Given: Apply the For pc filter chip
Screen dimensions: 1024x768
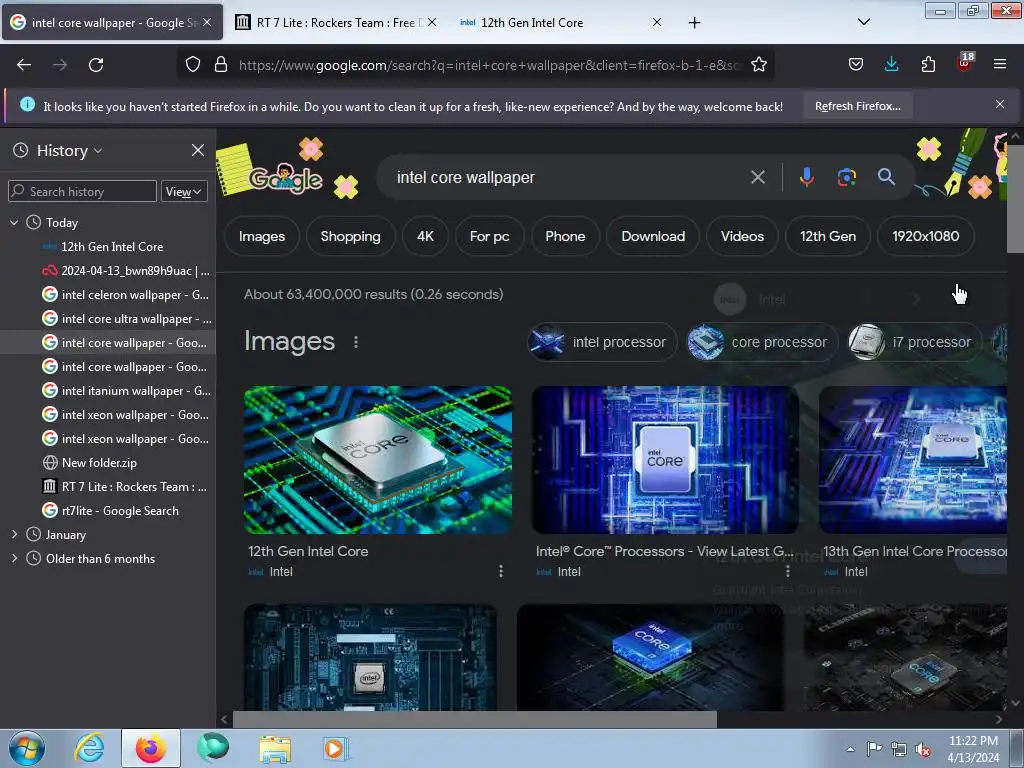Looking at the screenshot, I should (x=489, y=236).
